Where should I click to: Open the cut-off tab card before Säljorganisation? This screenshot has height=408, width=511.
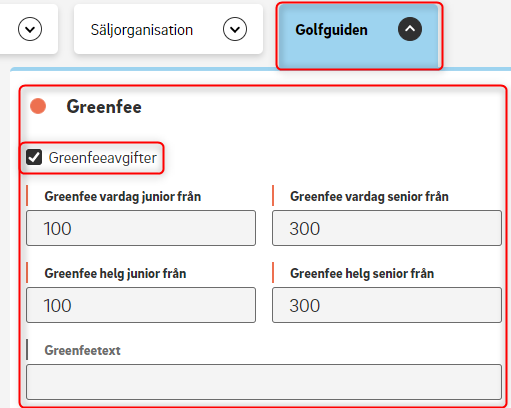coord(29,29)
